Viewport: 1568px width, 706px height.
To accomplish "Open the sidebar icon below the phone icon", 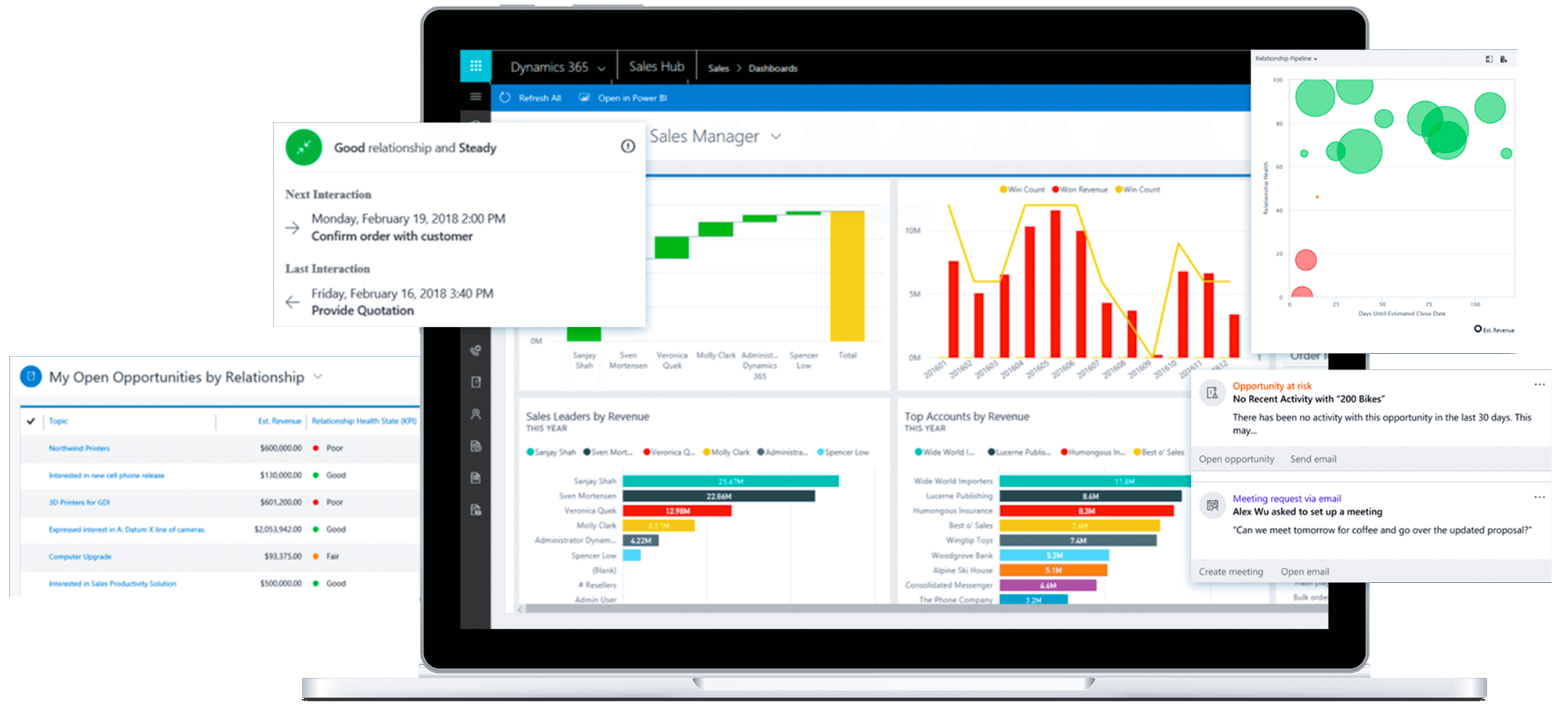I will 475,382.
